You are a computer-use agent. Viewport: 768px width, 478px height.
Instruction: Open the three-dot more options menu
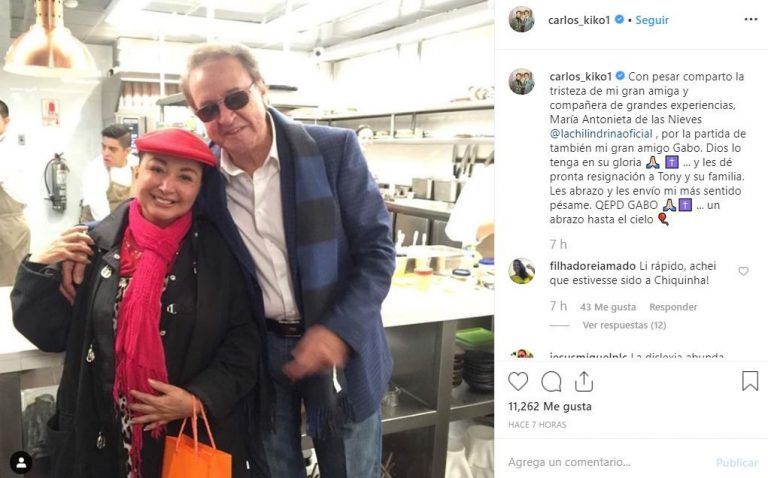tap(750, 20)
